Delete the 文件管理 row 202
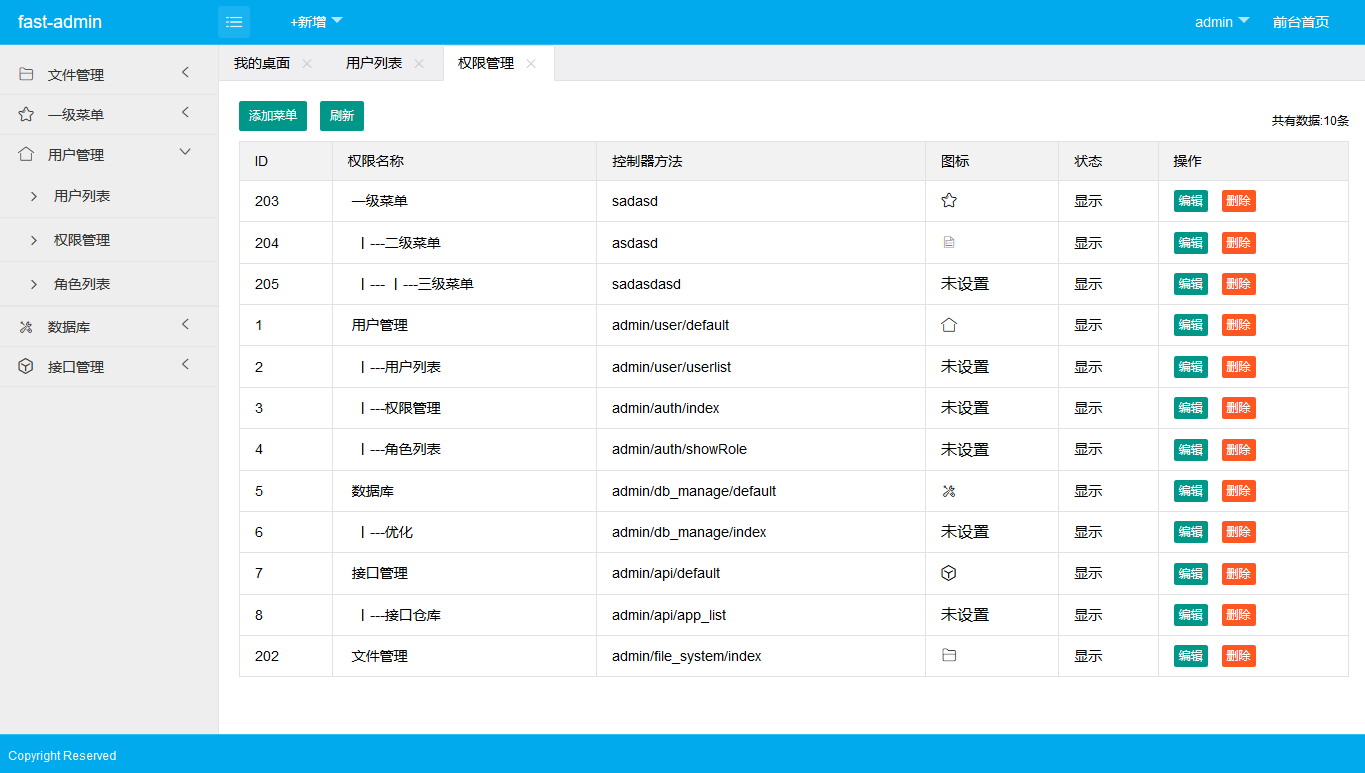Viewport: 1365px width, 773px height. 1238,656
